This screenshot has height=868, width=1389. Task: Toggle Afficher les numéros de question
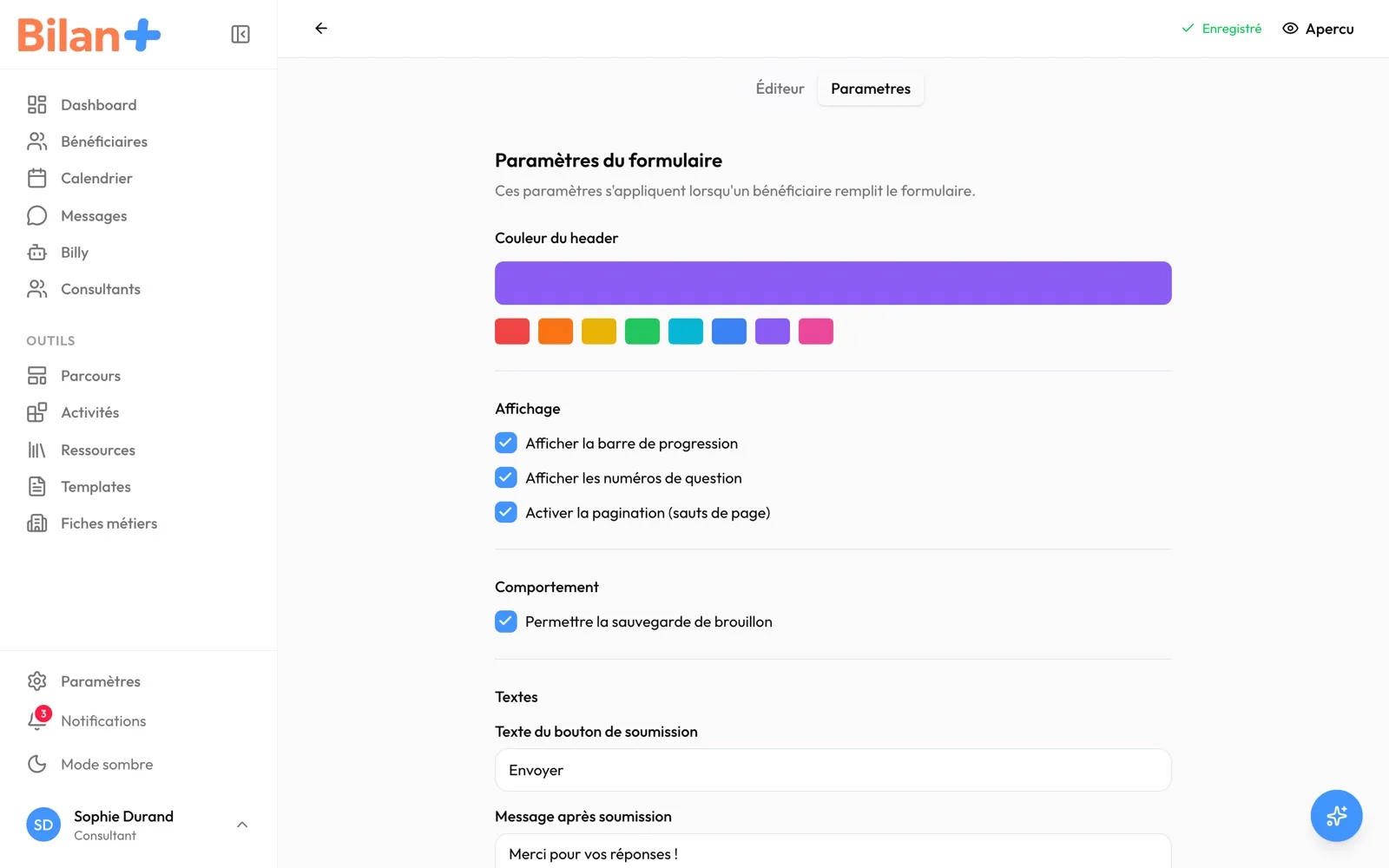506,477
